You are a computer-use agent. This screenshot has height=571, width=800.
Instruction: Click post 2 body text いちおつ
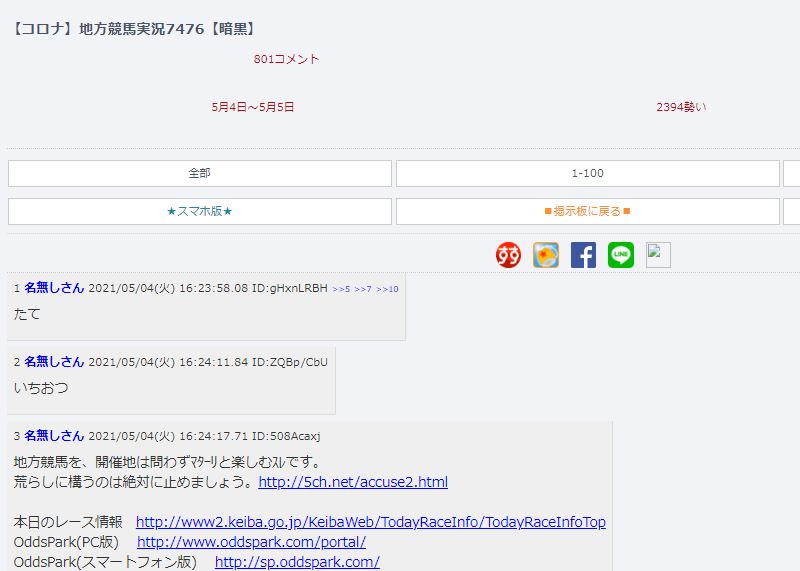click(41, 388)
